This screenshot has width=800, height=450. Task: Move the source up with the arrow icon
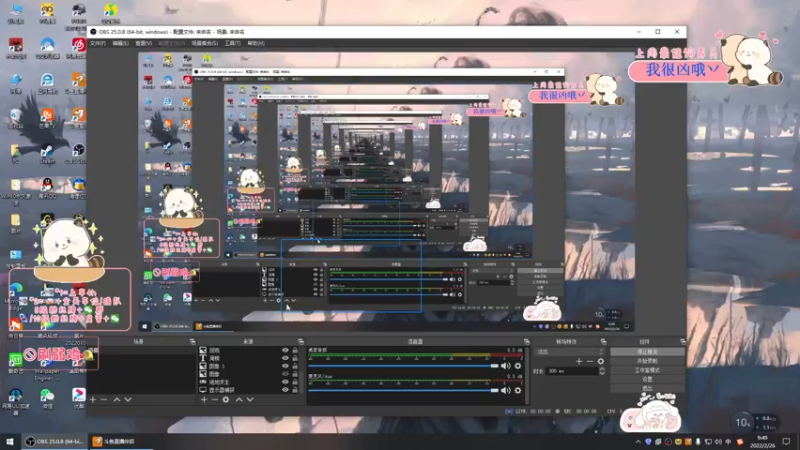point(239,399)
